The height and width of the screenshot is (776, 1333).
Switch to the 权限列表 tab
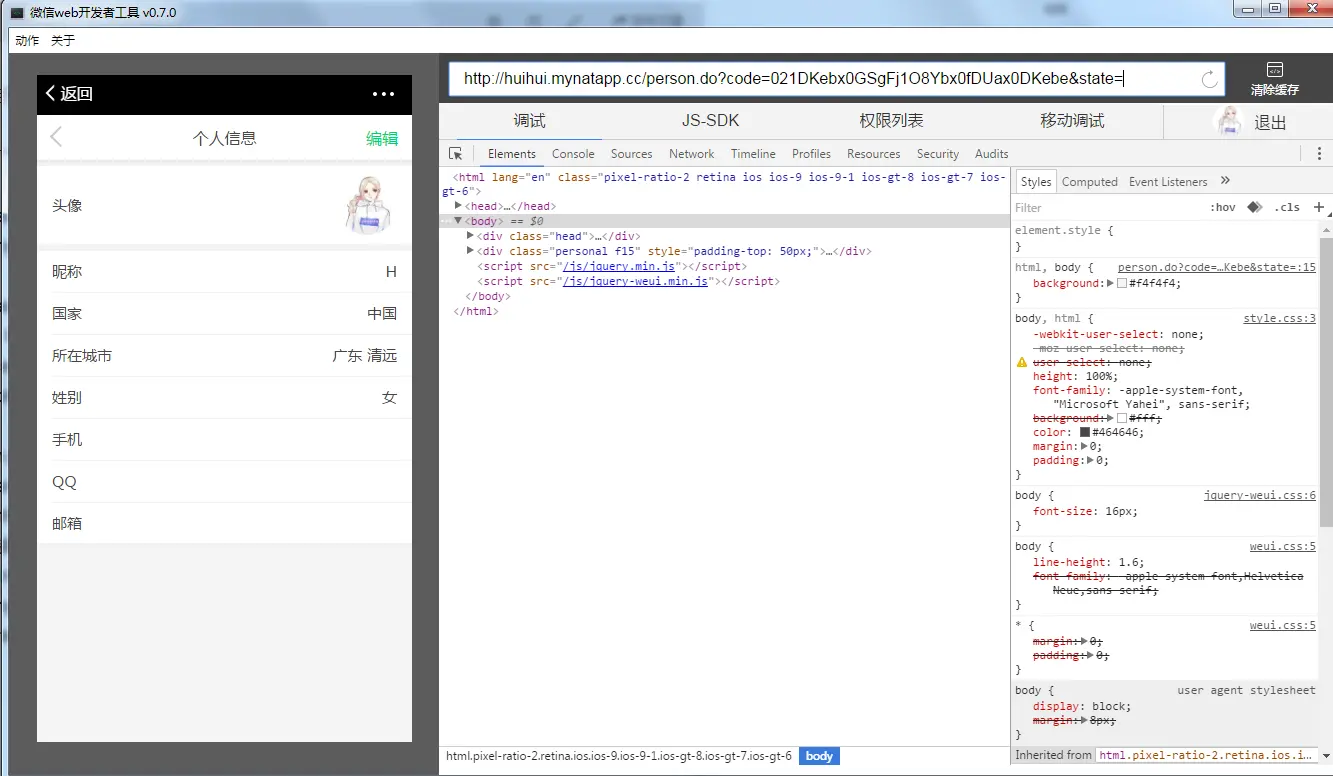tap(891, 121)
